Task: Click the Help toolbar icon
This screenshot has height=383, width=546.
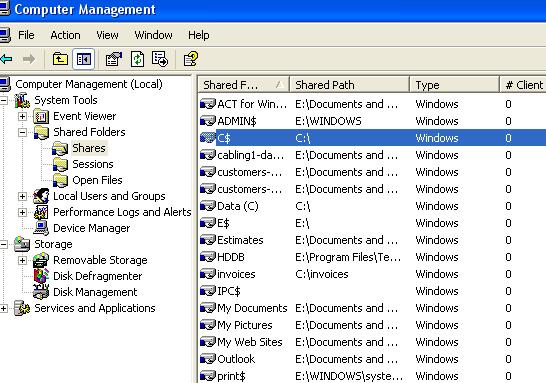Action: click(x=191, y=59)
